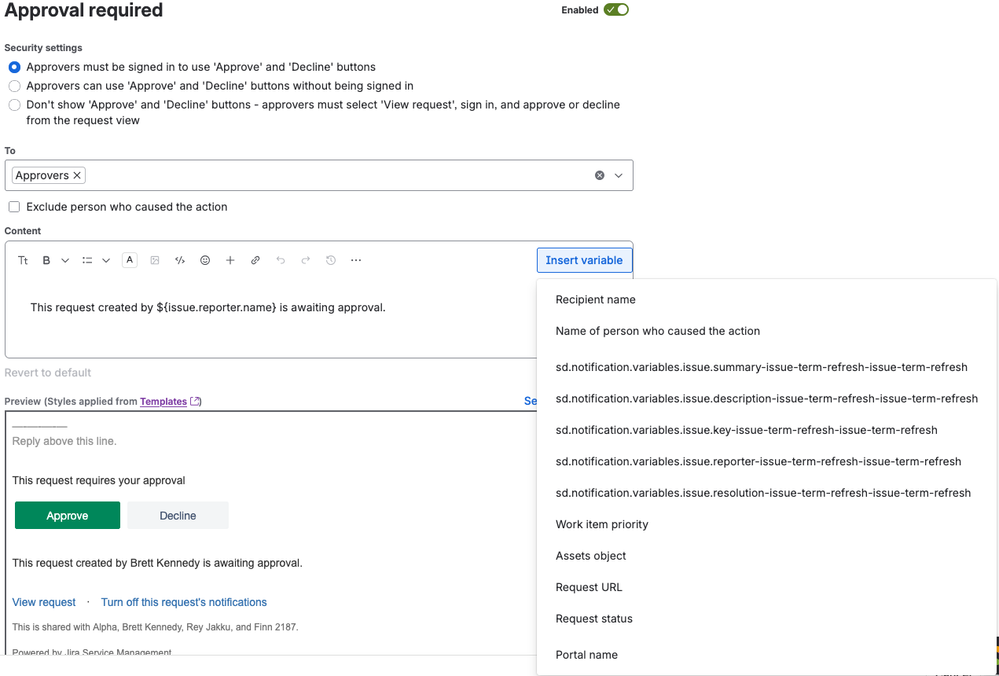Select the bold formatting icon
The width and height of the screenshot is (999, 676).
tap(46, 260)
